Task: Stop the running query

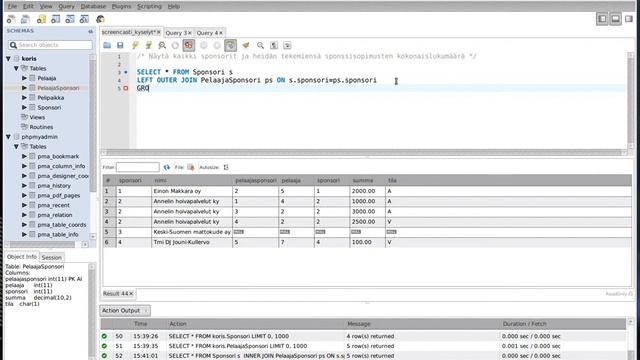Action: (175, 45)
